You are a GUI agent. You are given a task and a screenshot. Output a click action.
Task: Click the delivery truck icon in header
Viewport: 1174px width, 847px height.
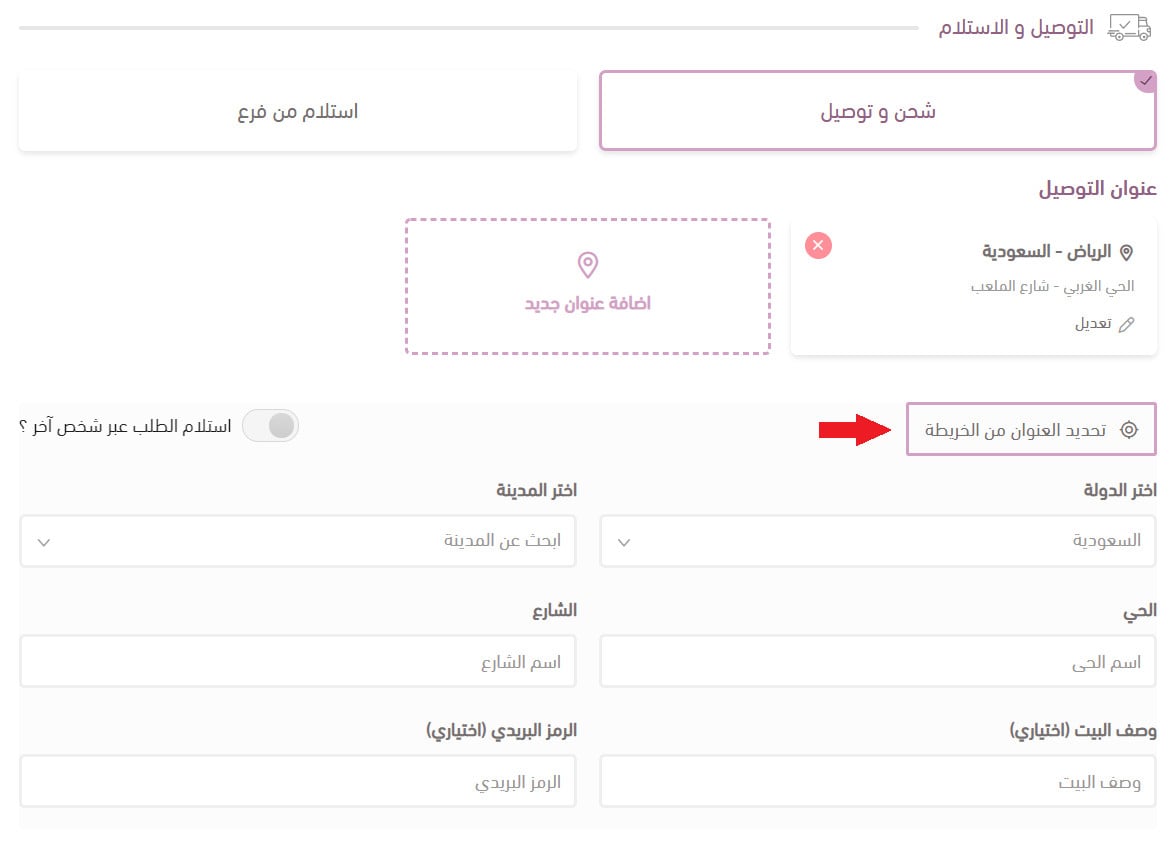click(1130, 27)
